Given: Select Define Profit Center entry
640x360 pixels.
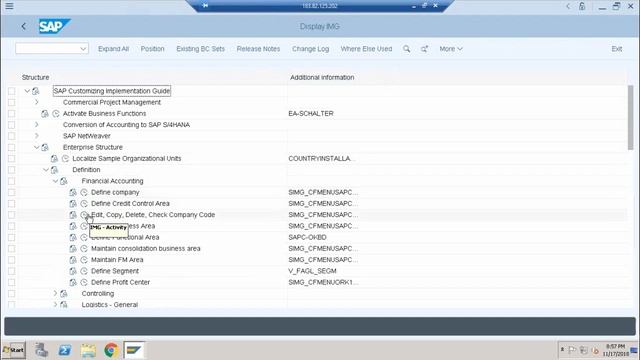Looking at the screenshot, I should coord(120,282).
